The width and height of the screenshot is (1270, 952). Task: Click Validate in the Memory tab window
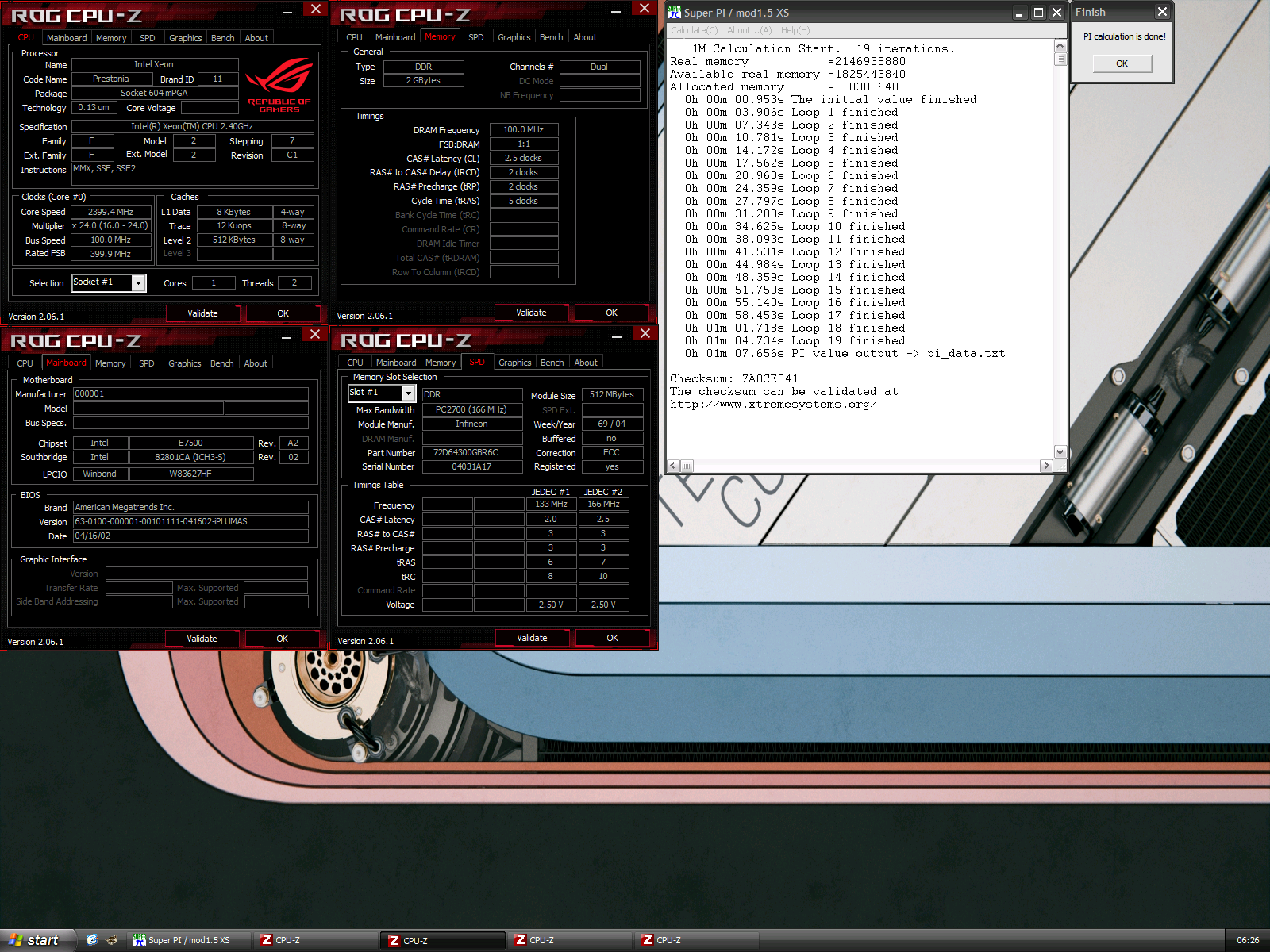[x=531, y=313]
